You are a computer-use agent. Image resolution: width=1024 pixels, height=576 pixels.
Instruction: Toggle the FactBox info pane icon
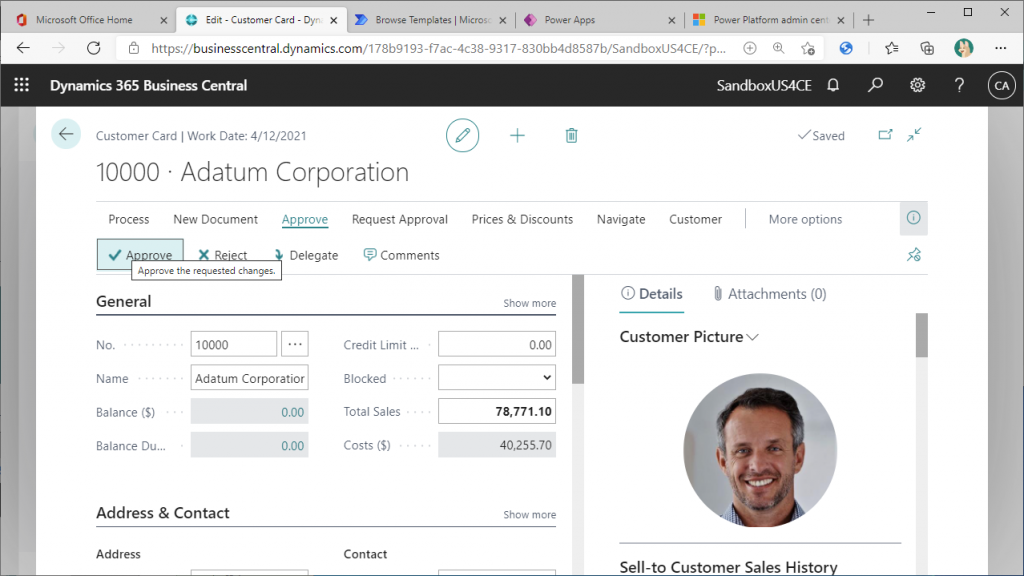pos(914,218)
